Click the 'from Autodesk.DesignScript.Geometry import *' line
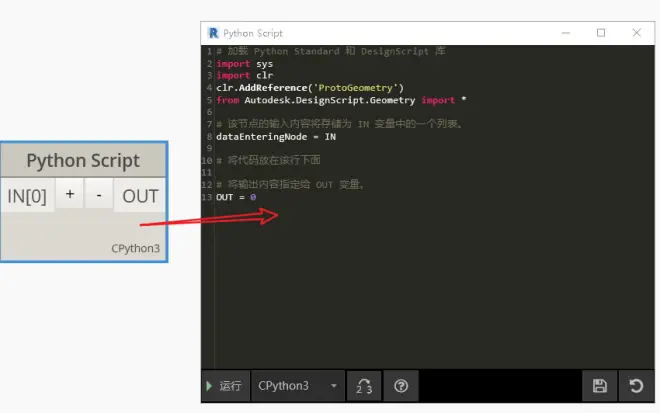 [341, 100]
